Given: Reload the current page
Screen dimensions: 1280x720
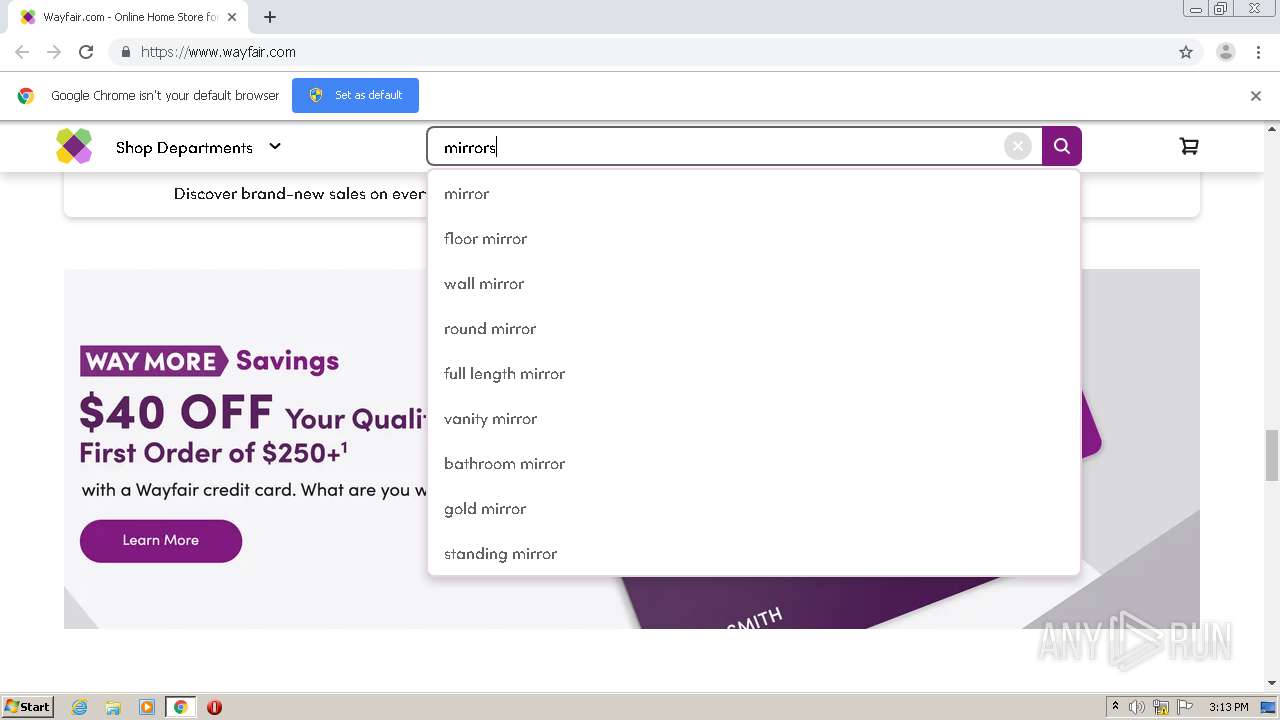Looking at the screenshot, I should (86, 52).
